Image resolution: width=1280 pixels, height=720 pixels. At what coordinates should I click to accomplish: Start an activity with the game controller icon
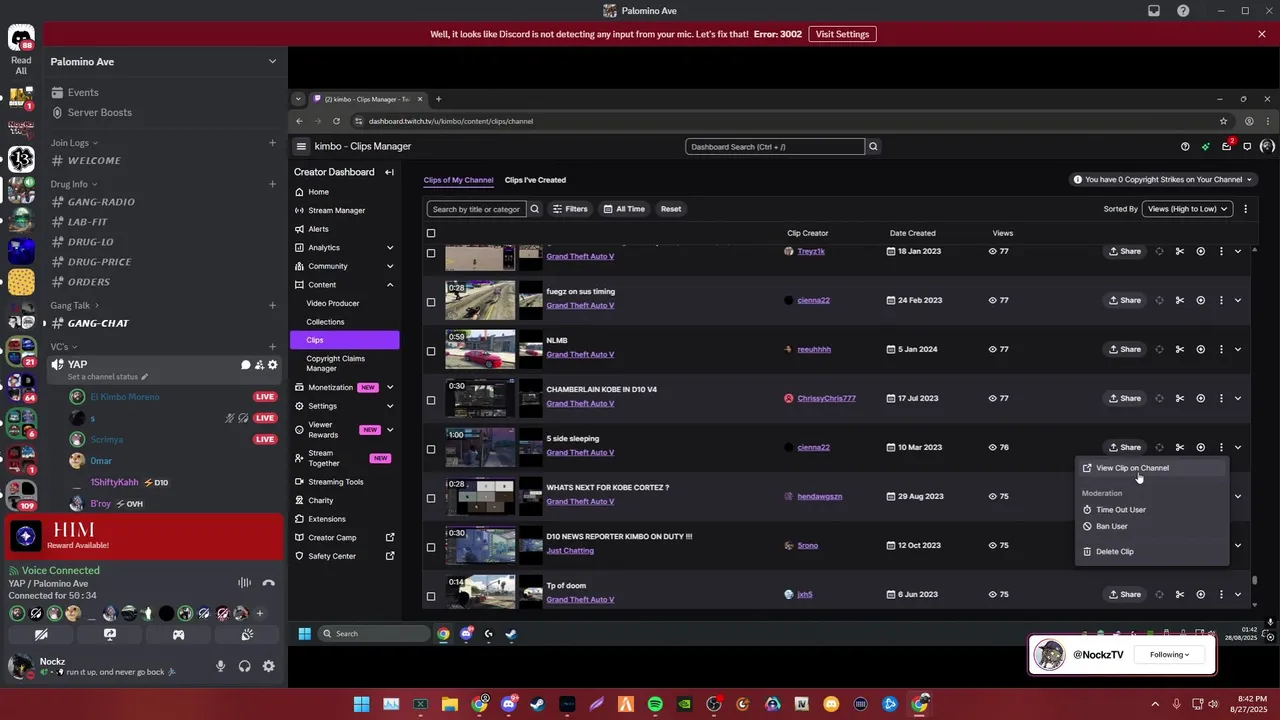tap(178, 634)
